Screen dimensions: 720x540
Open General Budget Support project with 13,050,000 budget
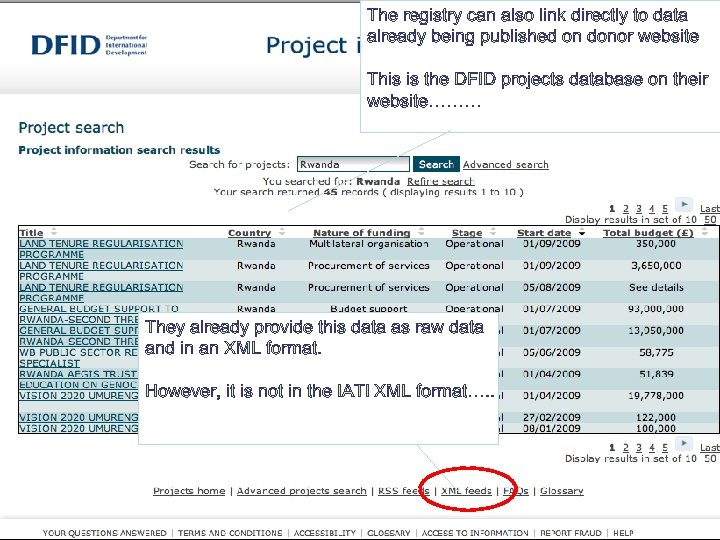click(79, 336)
